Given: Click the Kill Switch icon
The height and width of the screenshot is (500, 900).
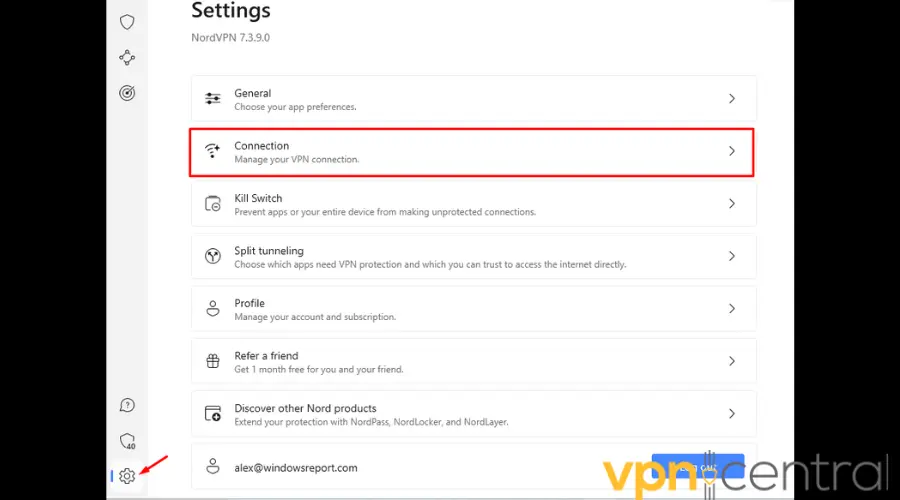Looking at the screenshot, I should (212, 204).
